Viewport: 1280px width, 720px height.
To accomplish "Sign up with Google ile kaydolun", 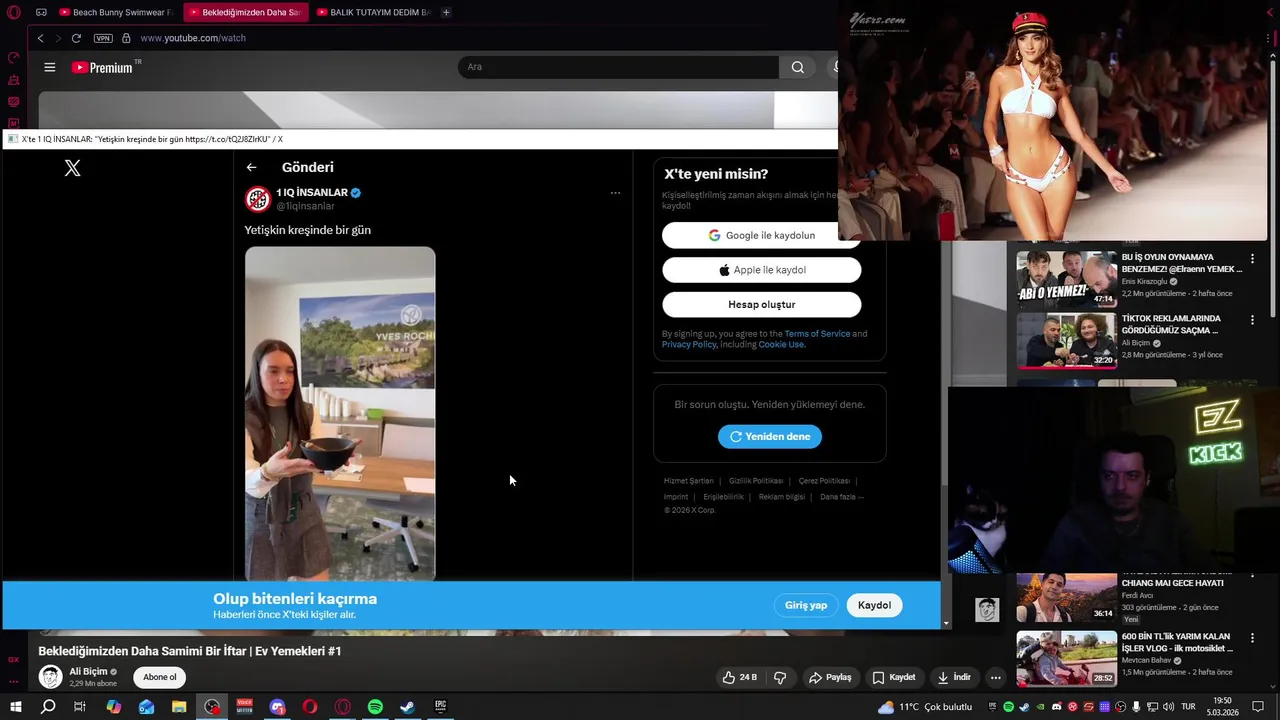I will 761,235.
